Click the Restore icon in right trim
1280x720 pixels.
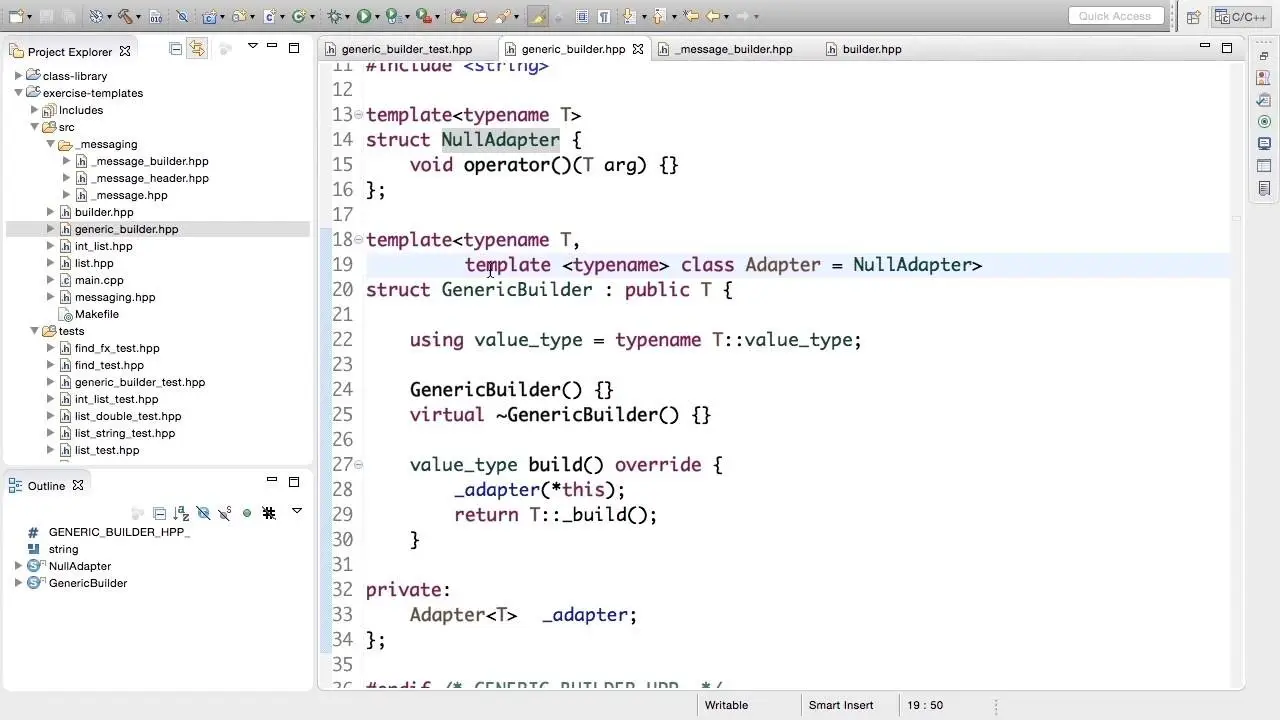tap(1264, 55)
